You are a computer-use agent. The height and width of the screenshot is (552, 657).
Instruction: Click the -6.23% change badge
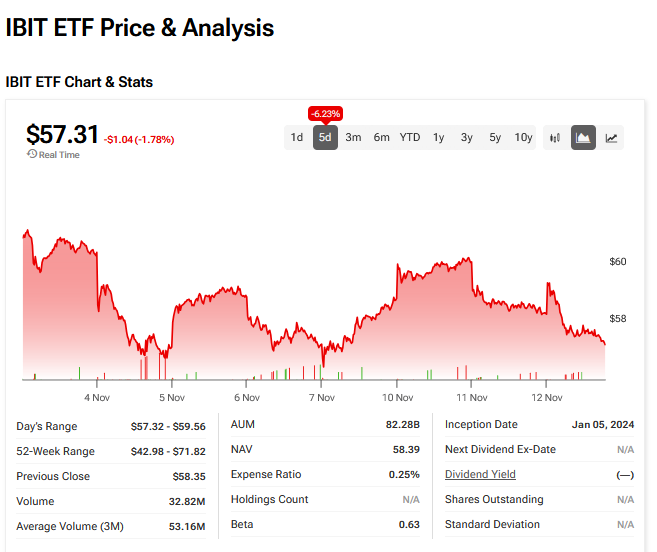click(325, 113)
